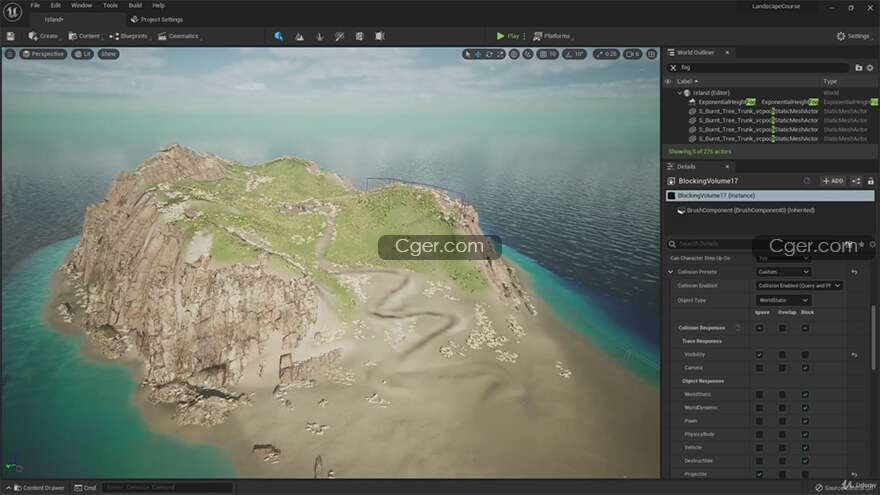The height and width of the screenshot is (495, 880).
Task: Check Block for Vehicle object response
Action: pyautogui.click(x=805, y=448)
